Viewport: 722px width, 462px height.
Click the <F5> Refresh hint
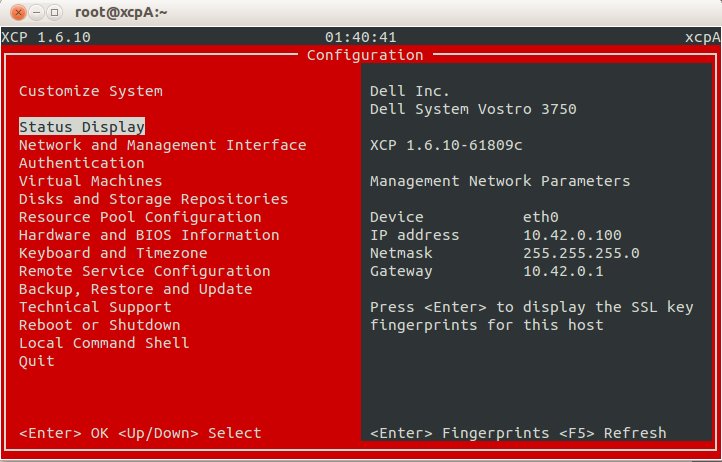coord(612,433)
